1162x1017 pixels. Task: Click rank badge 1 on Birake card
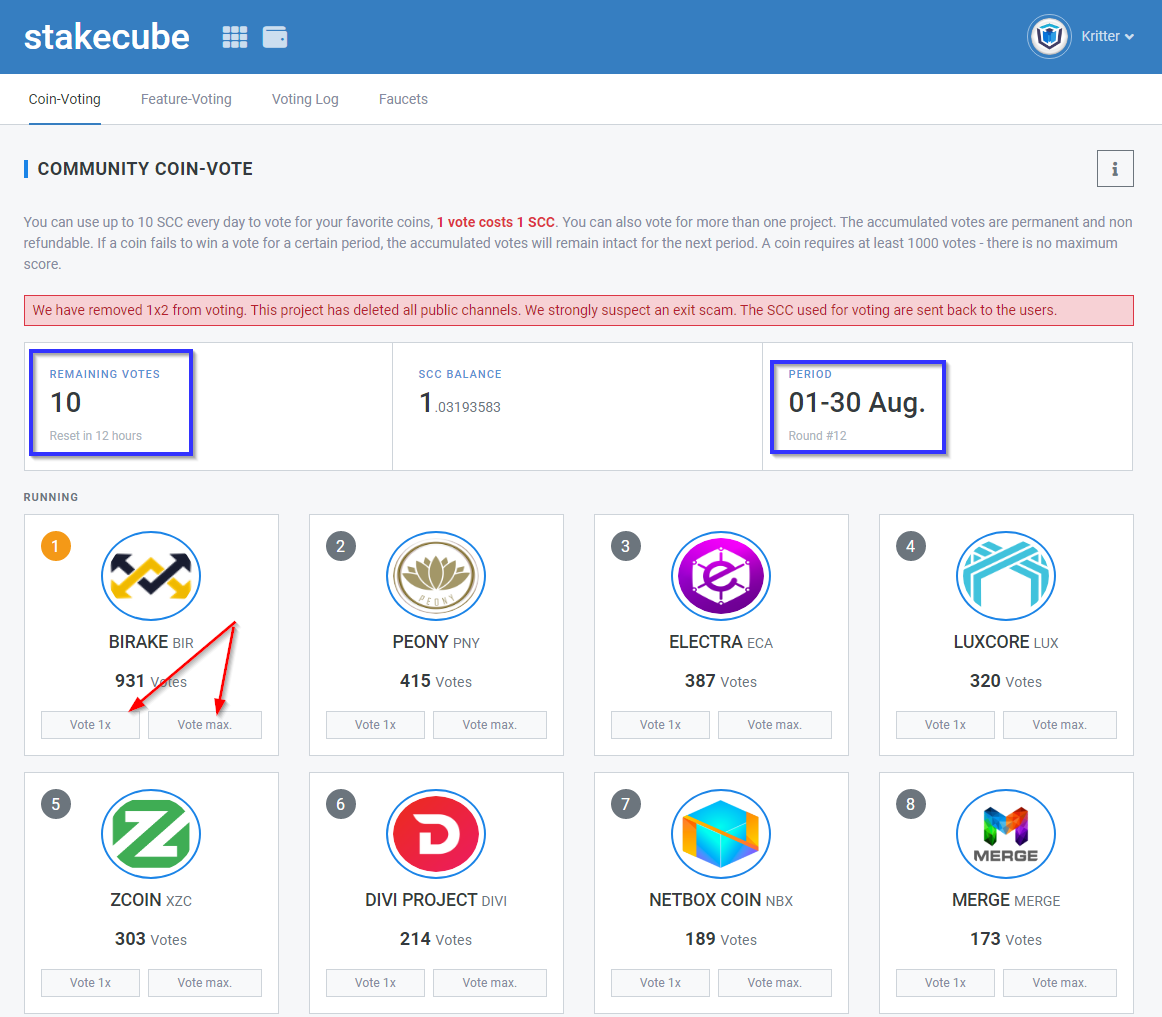[x=56, y=546]
